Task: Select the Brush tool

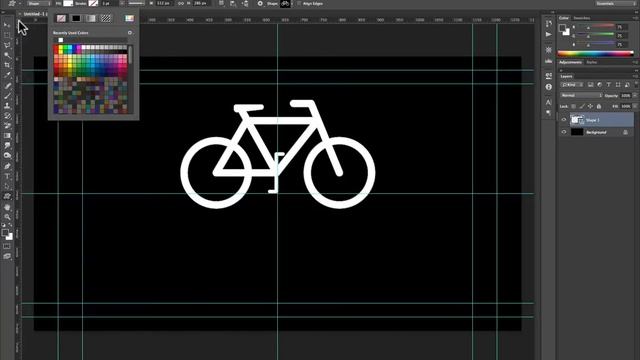Action: coord(7,96)
